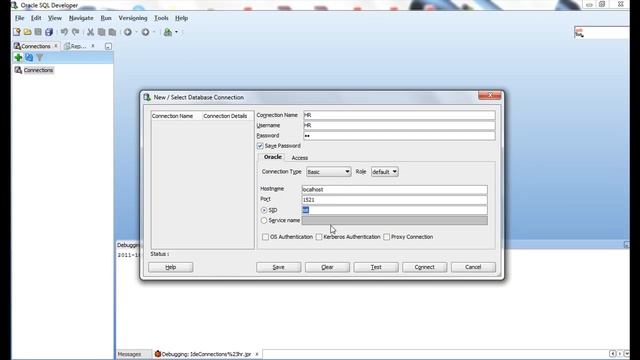Enable the Kerberos Authentication checkbox
Screen dimensions: 640x360
click(x=319, y=237)
